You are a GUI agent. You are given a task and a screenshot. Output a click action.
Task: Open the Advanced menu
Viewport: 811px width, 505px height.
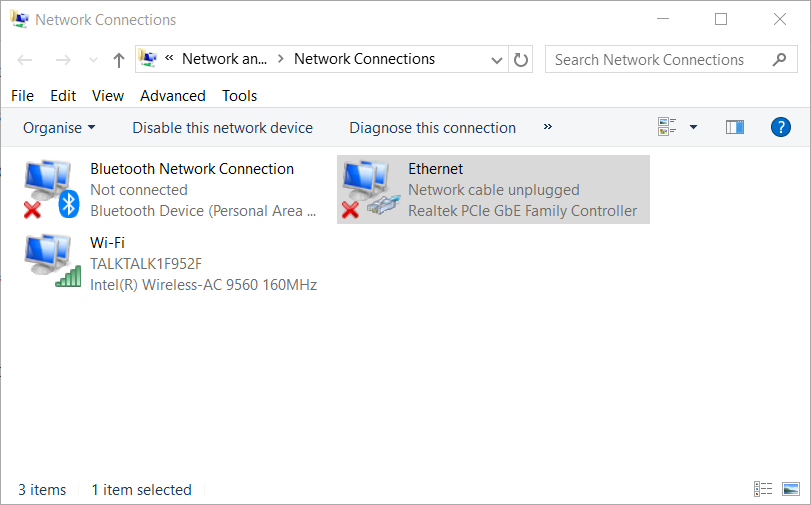(x=172, y=96)
